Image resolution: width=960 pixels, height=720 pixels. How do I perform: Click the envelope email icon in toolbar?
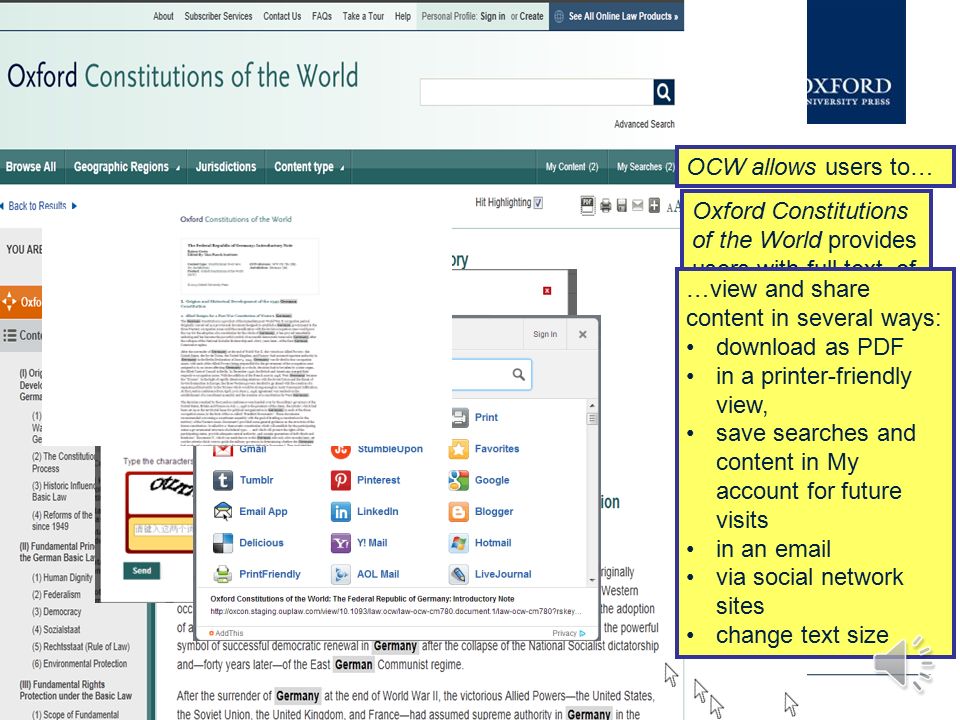tap(637, 206)
